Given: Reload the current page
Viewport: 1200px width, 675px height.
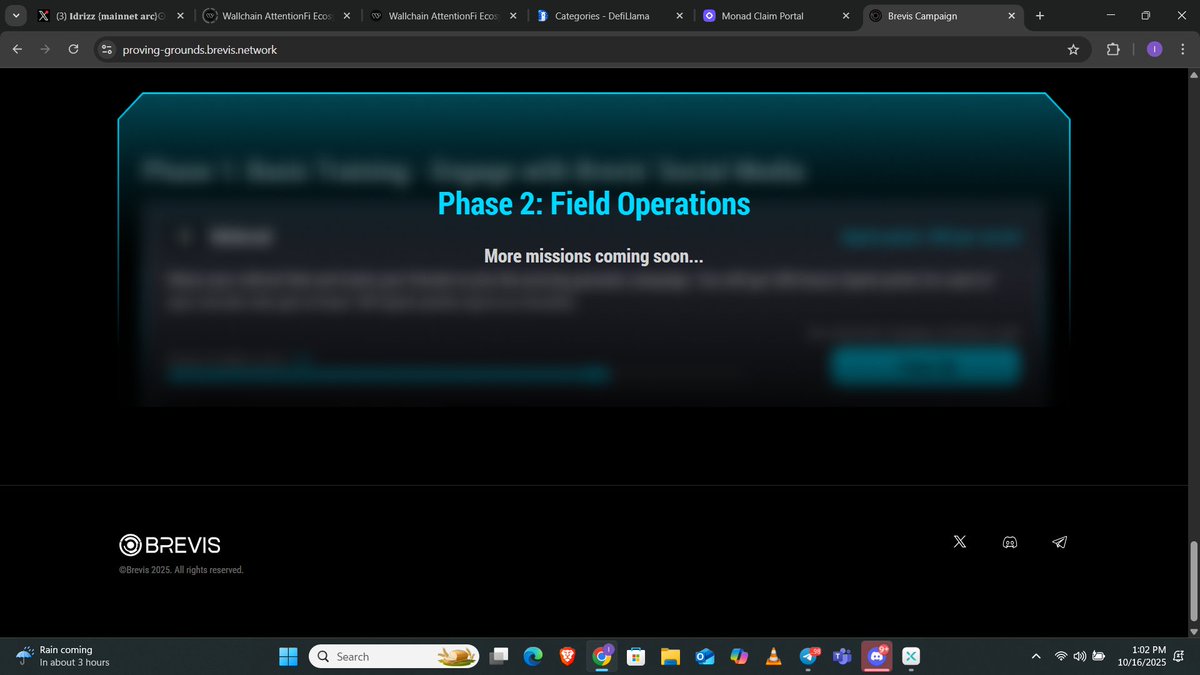Looking at the screenshot, I should coord(74,49).
